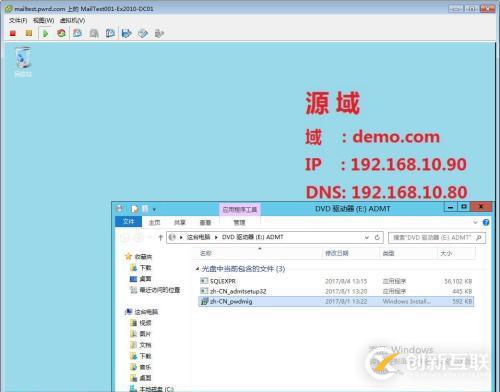Open the 视图(W) menu
Image resolution: width=500 pixels, height=392 pixels.
pos(44,20)
